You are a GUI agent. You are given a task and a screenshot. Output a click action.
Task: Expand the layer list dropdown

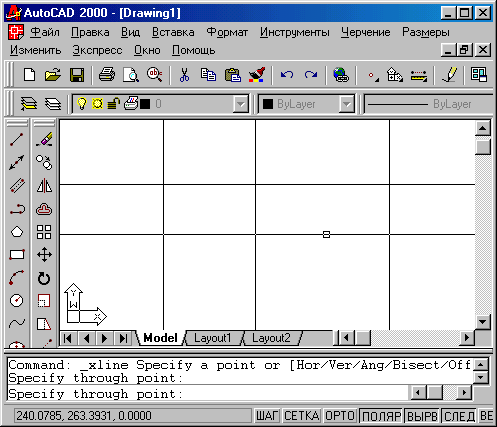(240, 104)
